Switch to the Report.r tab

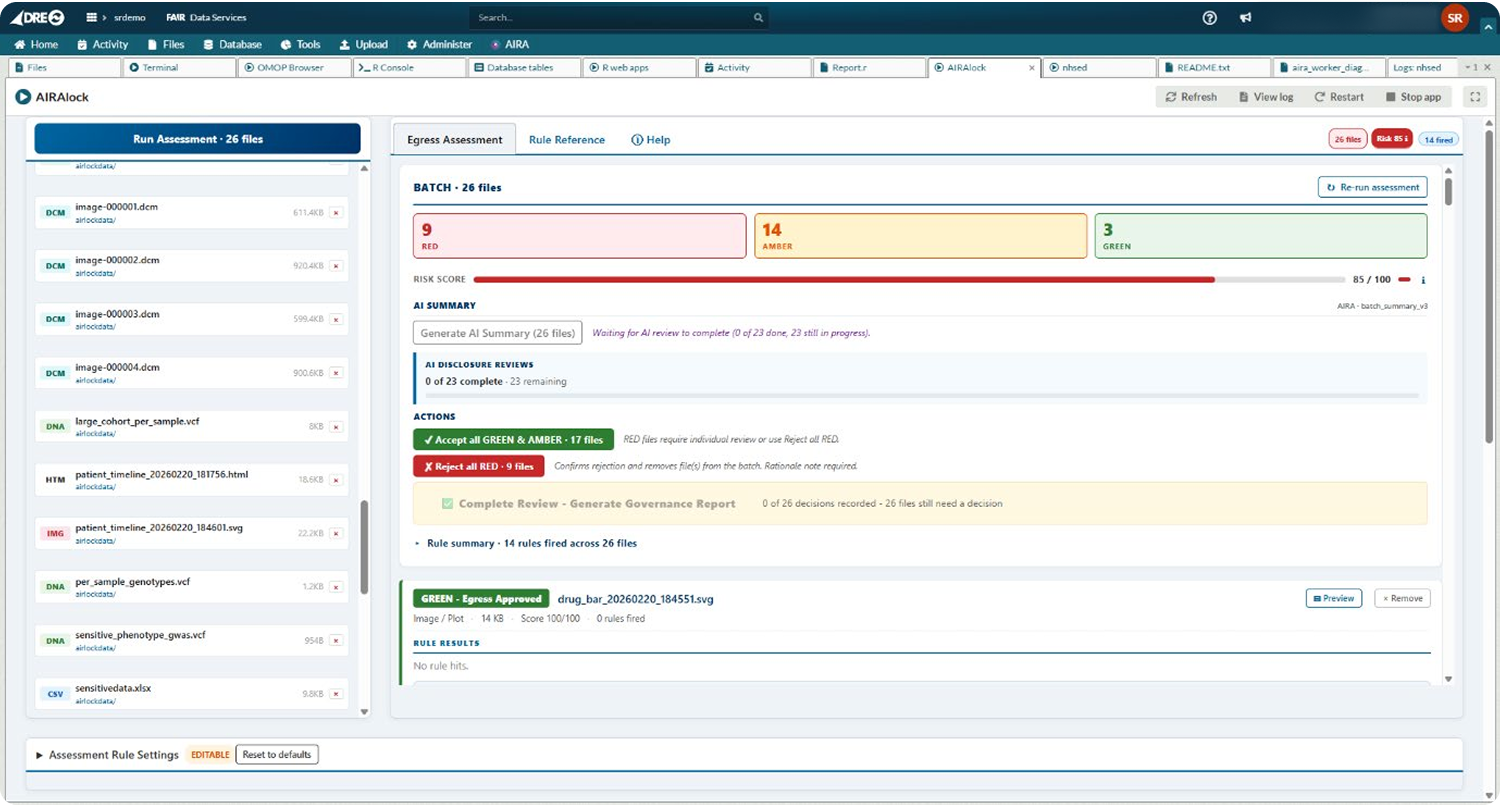point(869,68)
